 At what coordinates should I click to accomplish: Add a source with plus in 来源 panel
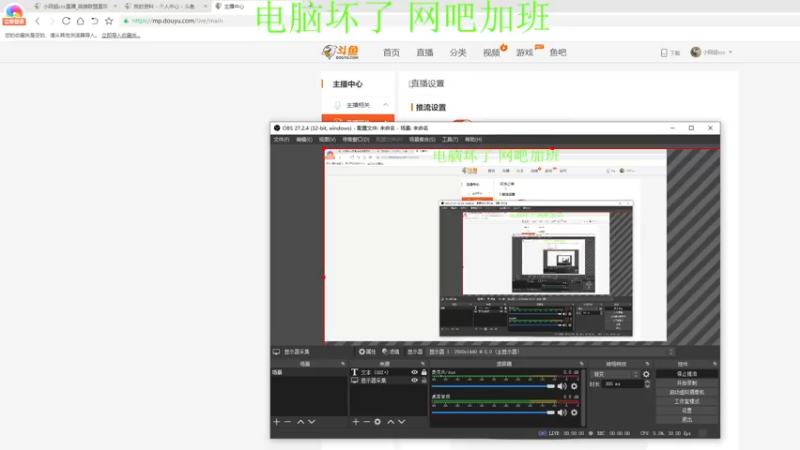click(356, 422)
